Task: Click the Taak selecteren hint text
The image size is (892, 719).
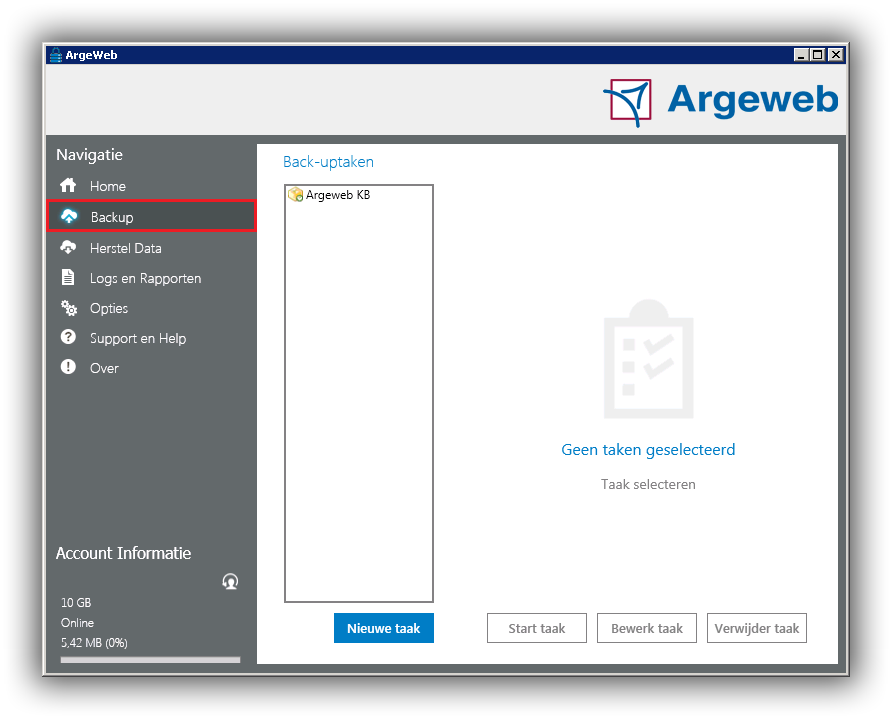Action: (x=648, y=484)
